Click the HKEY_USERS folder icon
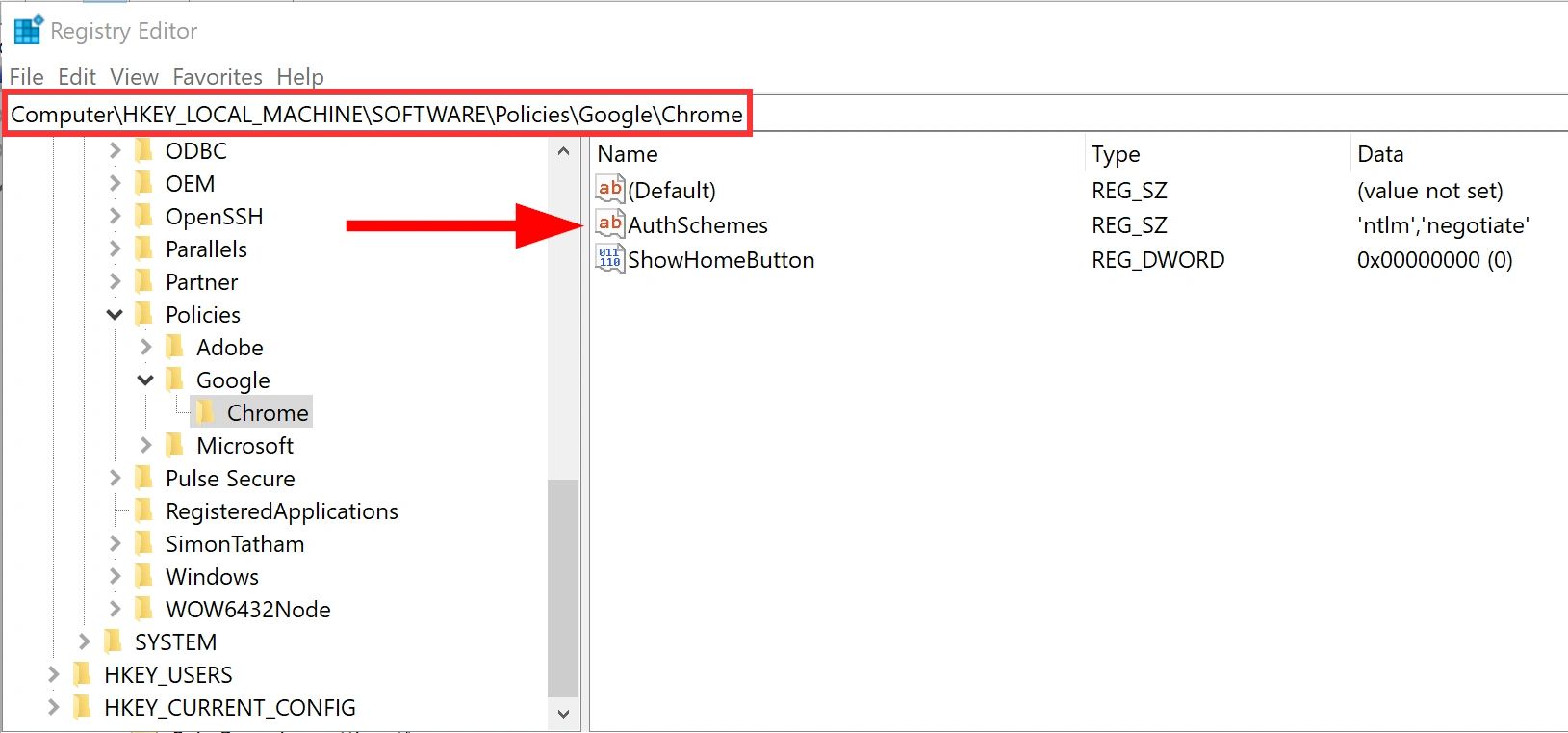 pyautogui.click(x=83, y=674)
